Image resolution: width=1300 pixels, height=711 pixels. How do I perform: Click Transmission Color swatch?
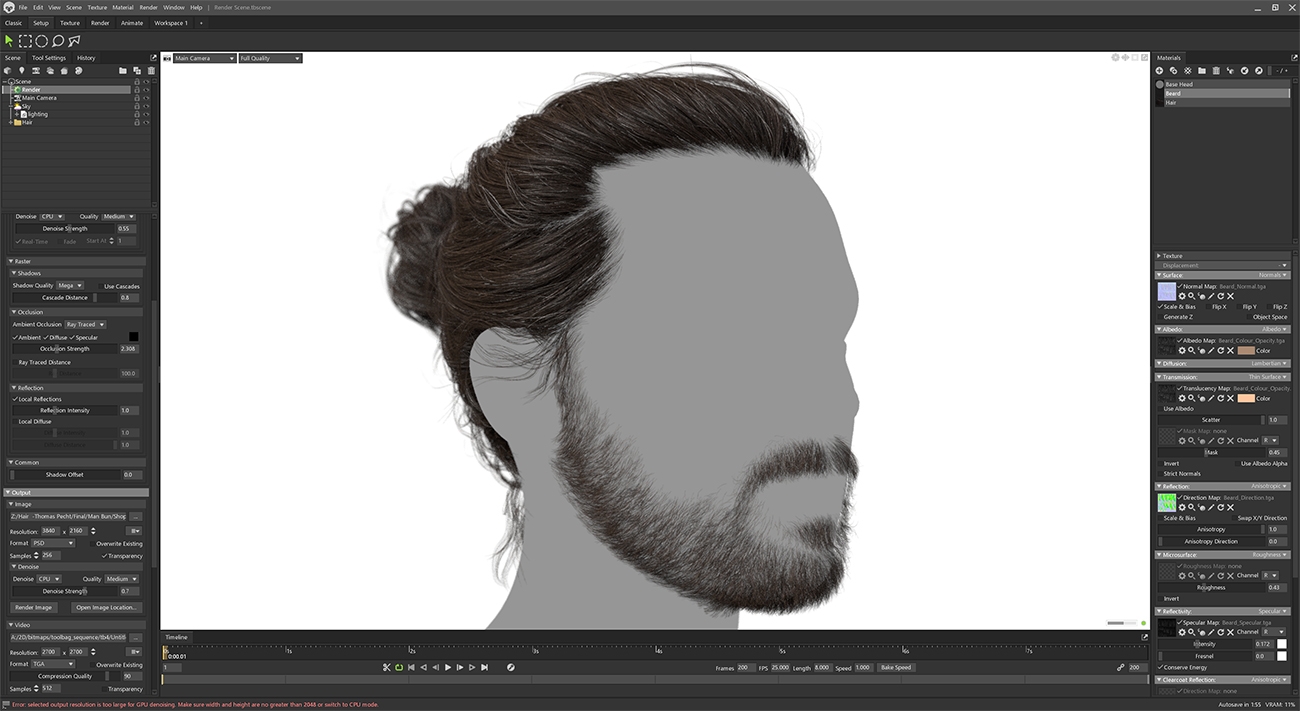pos(1246,398)
